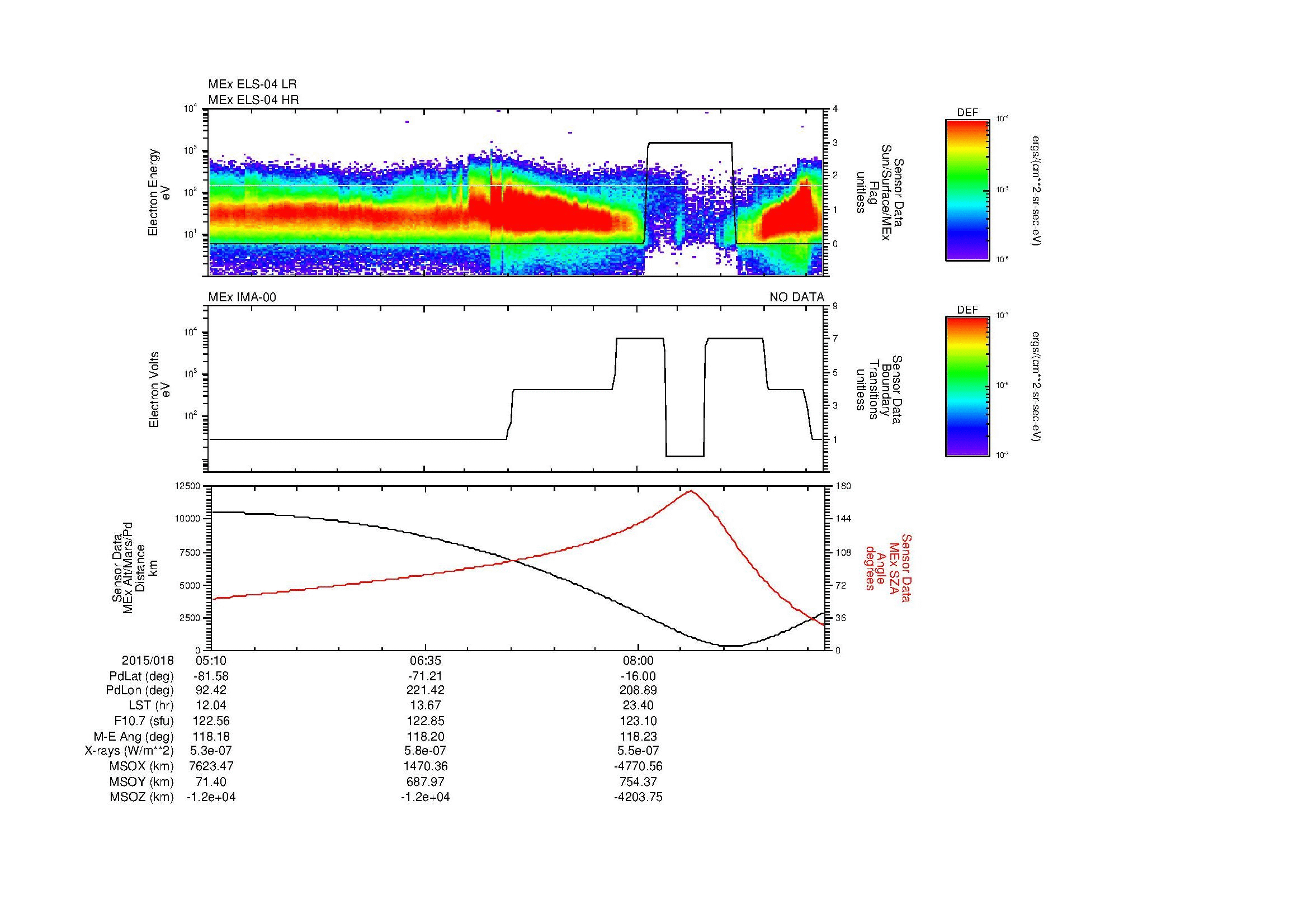Click the red SZA curve peak near 180 degrees
This screenshot has width=1308, height=924.
691,491
